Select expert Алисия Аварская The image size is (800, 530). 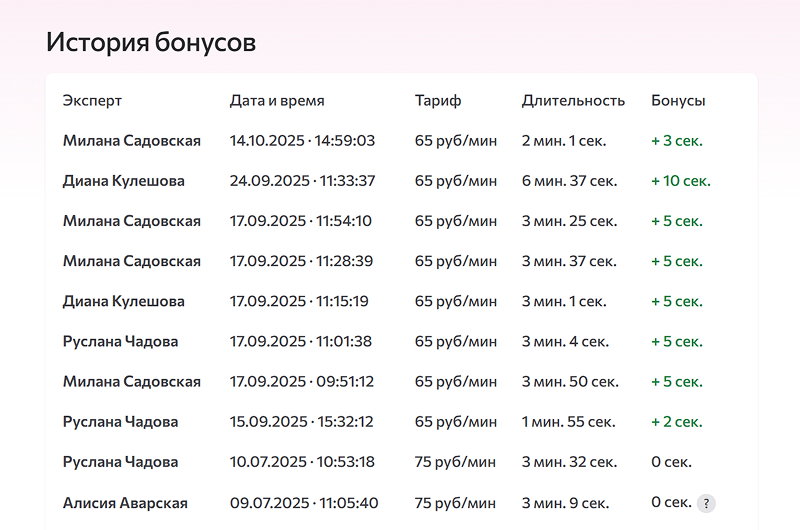coord(125,503)
